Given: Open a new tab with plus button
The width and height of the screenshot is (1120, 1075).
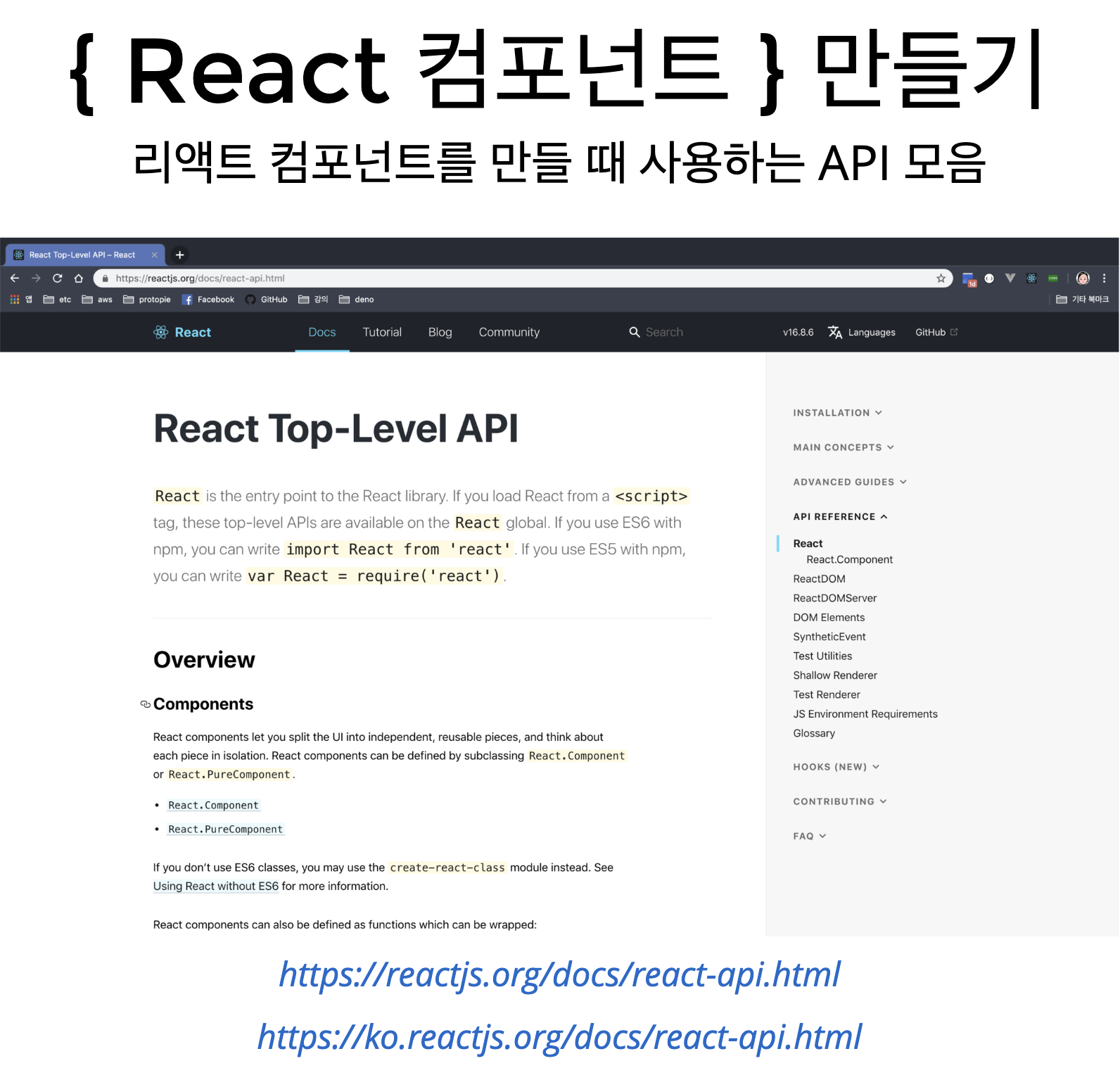Looking at the screenshot, I should (180, 255).
